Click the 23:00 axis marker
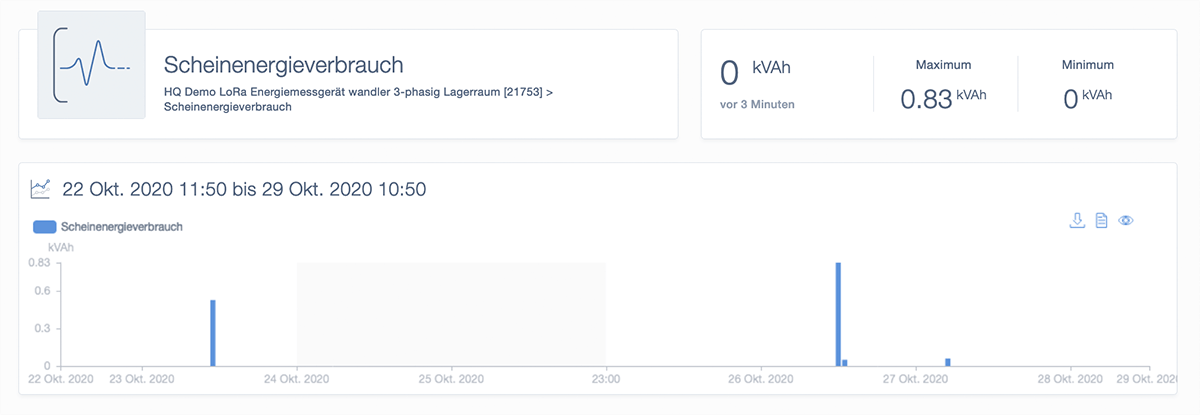This screenshot has width=1200, height=415. point(606,380)
